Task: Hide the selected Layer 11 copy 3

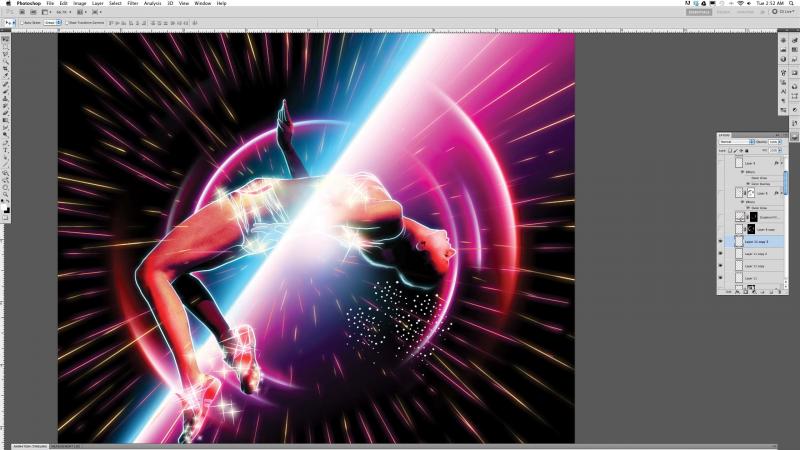Action: click(x=721, y=242)
